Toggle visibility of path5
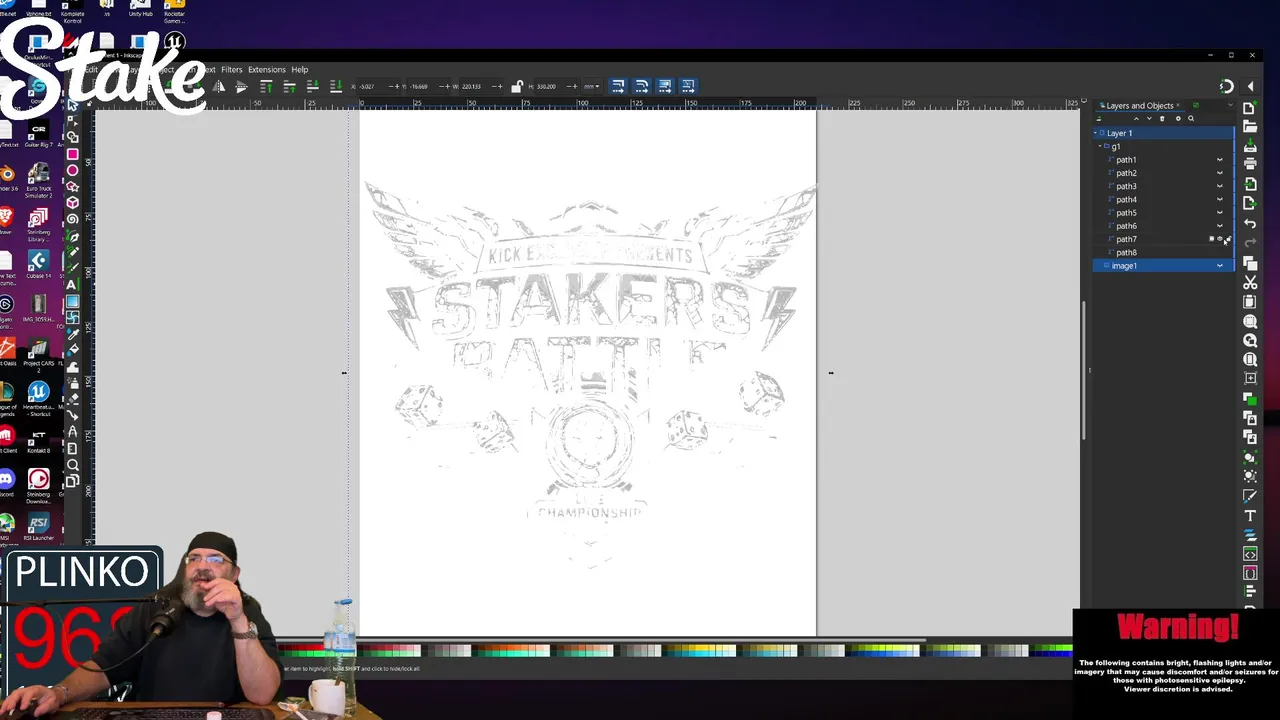The width and height of the screenshot is (1280, 720). [x=1220, y=212]
